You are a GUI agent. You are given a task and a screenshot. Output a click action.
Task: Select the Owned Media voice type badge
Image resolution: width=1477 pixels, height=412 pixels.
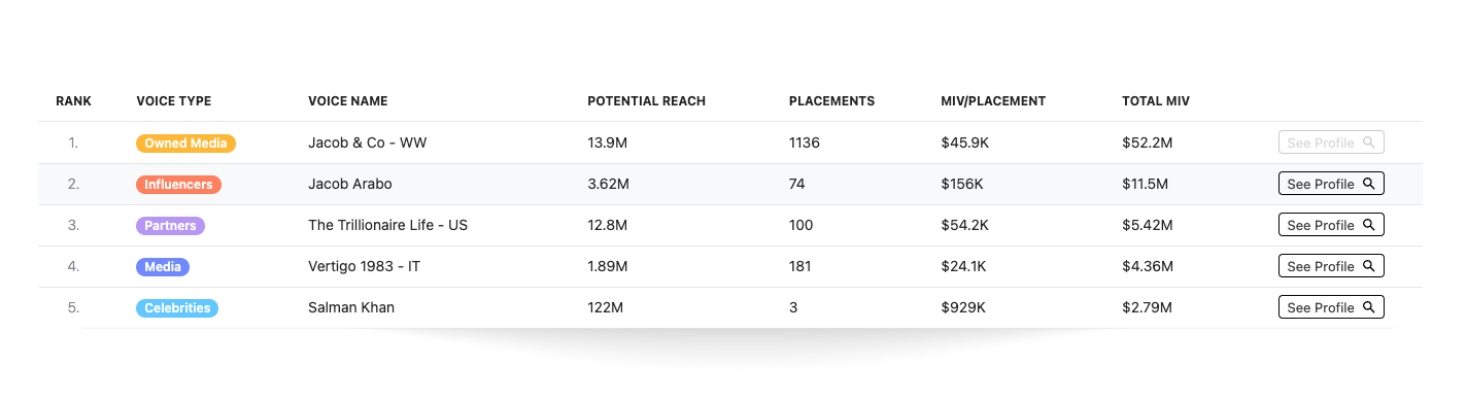[x=186, y=143]
